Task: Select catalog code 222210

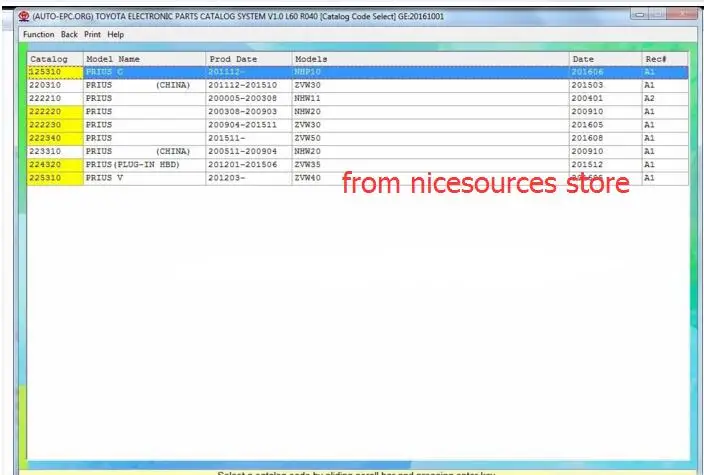Action: [x=55, y=98]
